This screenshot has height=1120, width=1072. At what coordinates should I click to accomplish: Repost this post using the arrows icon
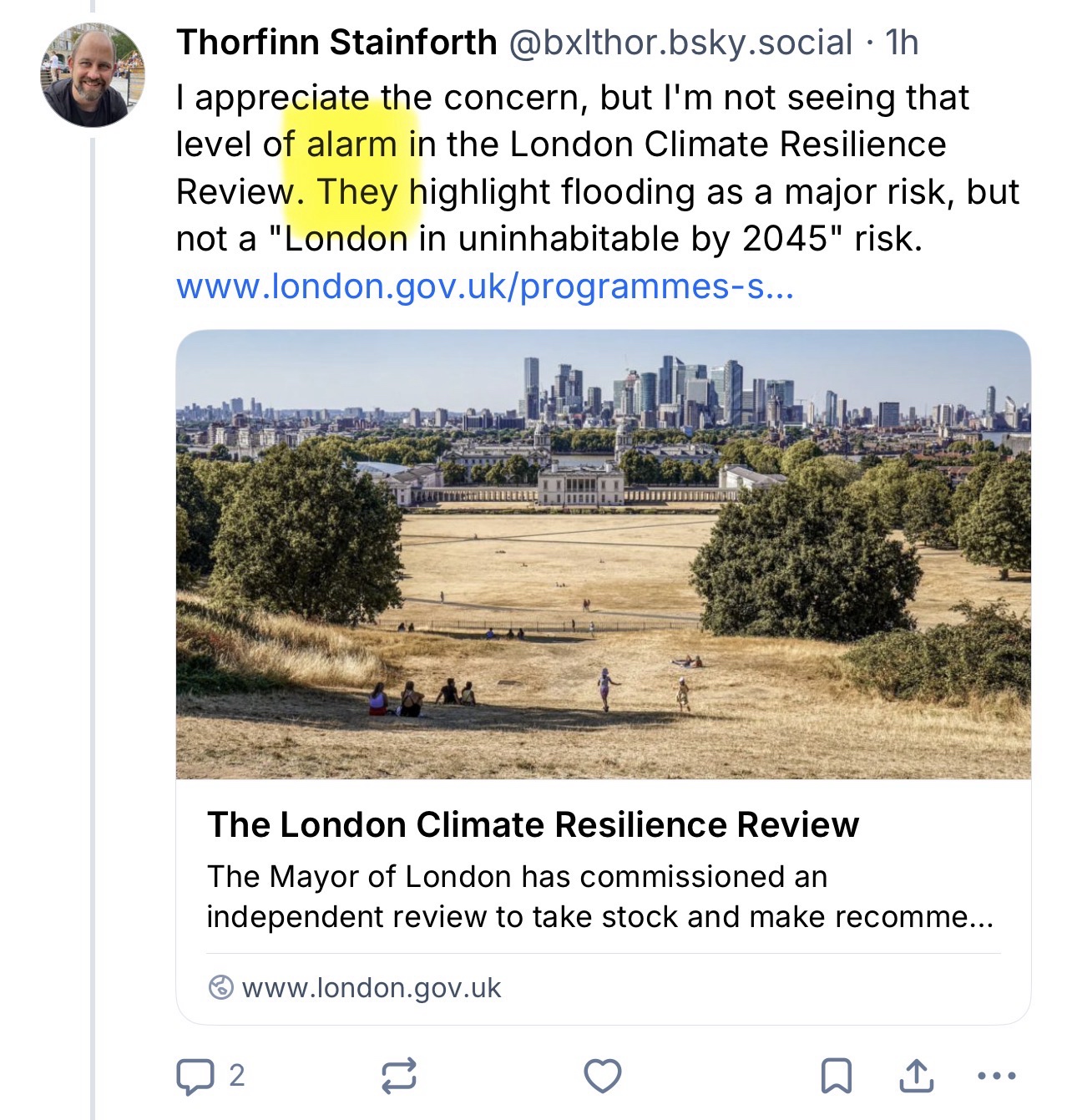398,1076
